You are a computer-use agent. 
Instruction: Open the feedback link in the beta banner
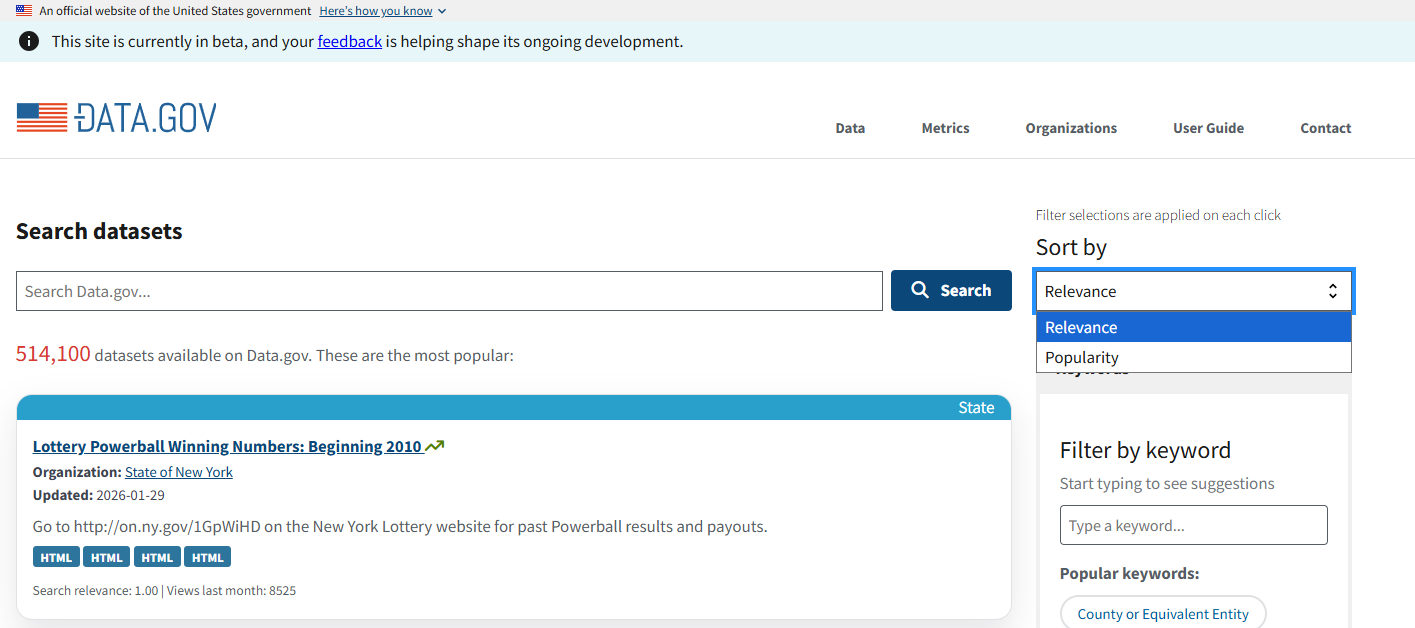tap(349, 41)
